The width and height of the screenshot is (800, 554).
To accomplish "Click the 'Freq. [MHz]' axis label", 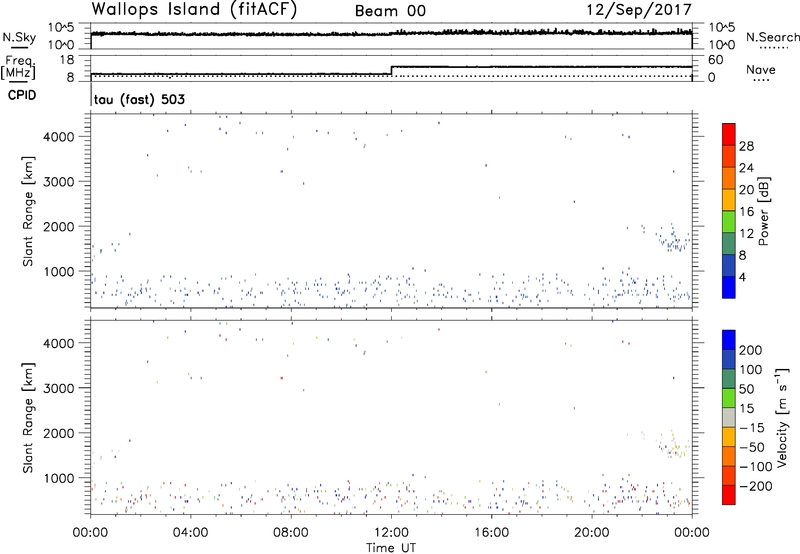I will 20,67.
